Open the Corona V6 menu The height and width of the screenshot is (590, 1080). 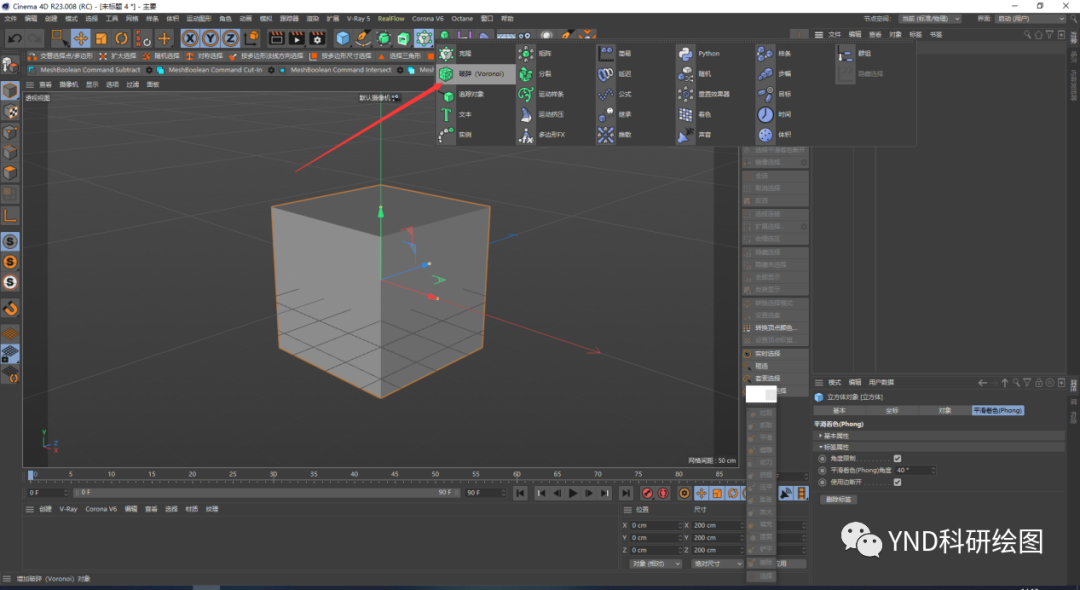(428, 19)
